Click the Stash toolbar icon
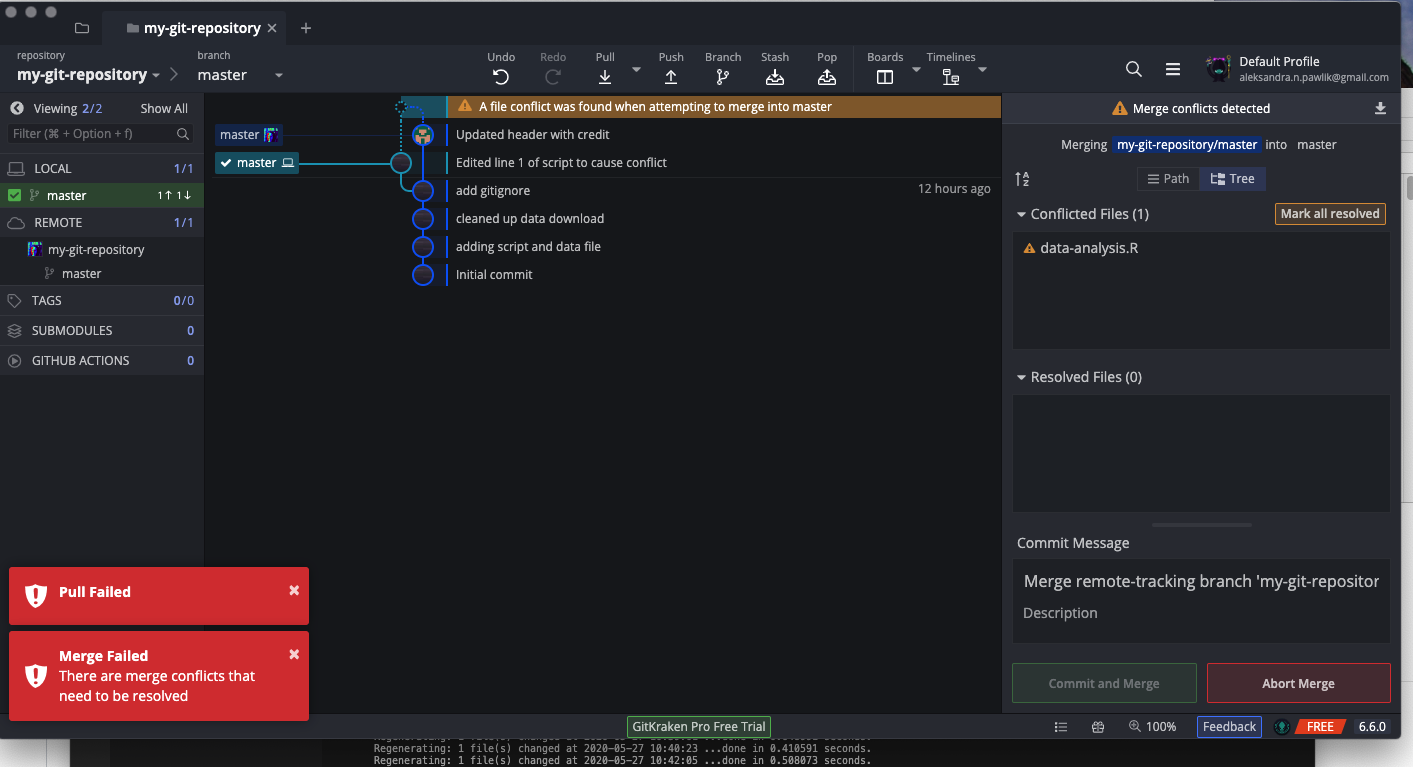 [x=775, y=77]
